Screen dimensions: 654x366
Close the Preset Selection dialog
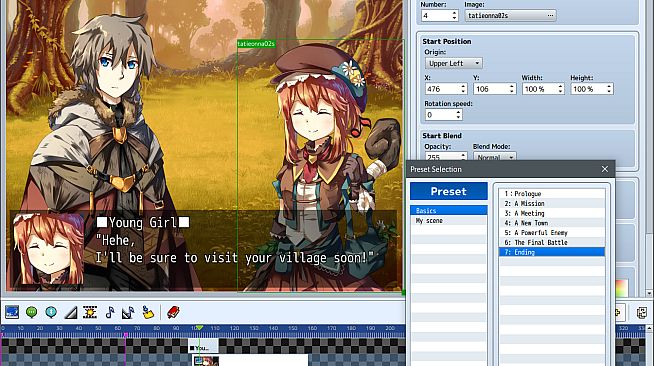[605, 169]
